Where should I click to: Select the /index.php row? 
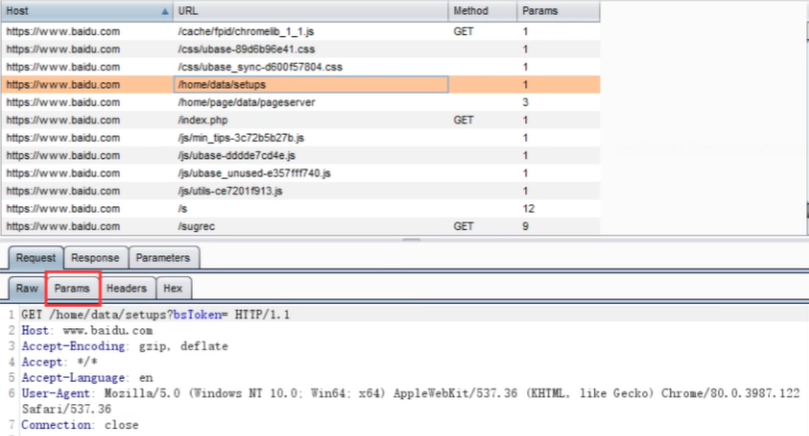pos(300,120)
